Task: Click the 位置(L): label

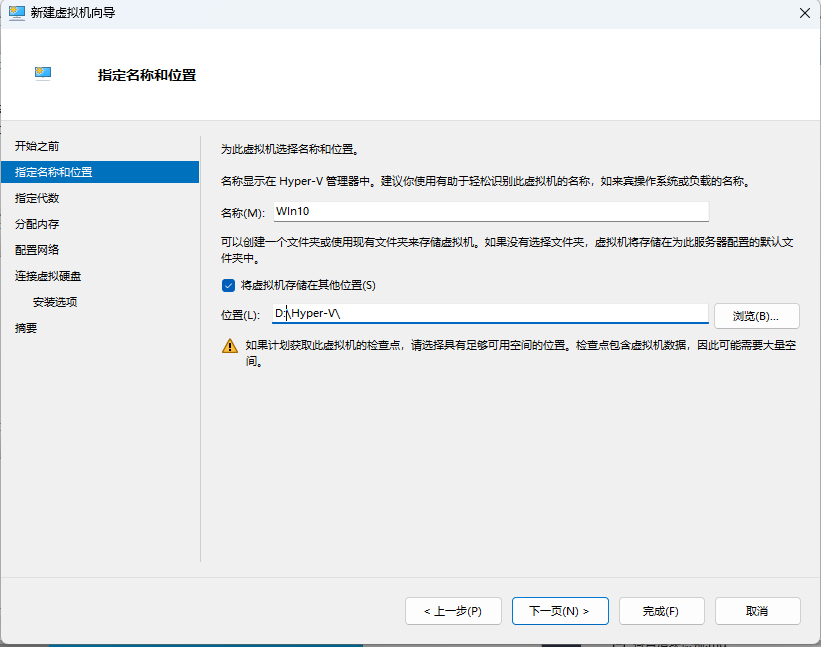Action: click(240, 315)
